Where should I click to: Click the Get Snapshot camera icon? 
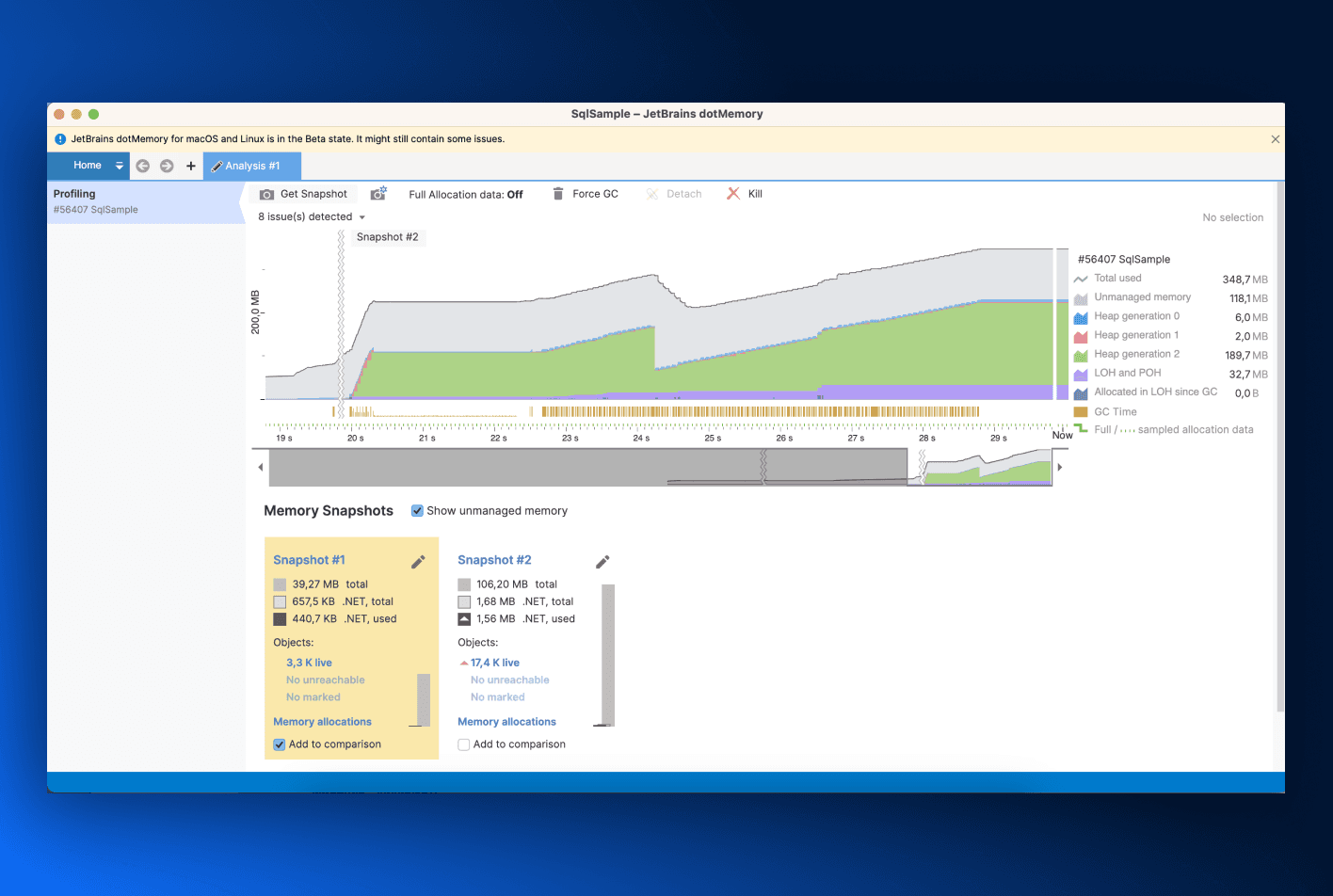[x=267, y=194]
